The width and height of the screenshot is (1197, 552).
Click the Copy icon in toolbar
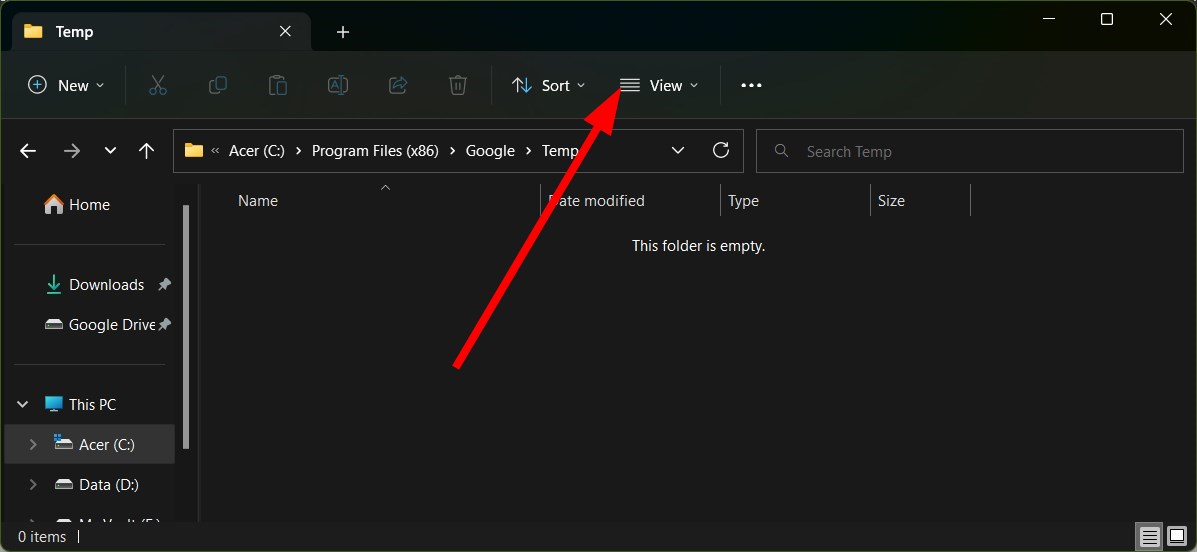click(218, 86)
